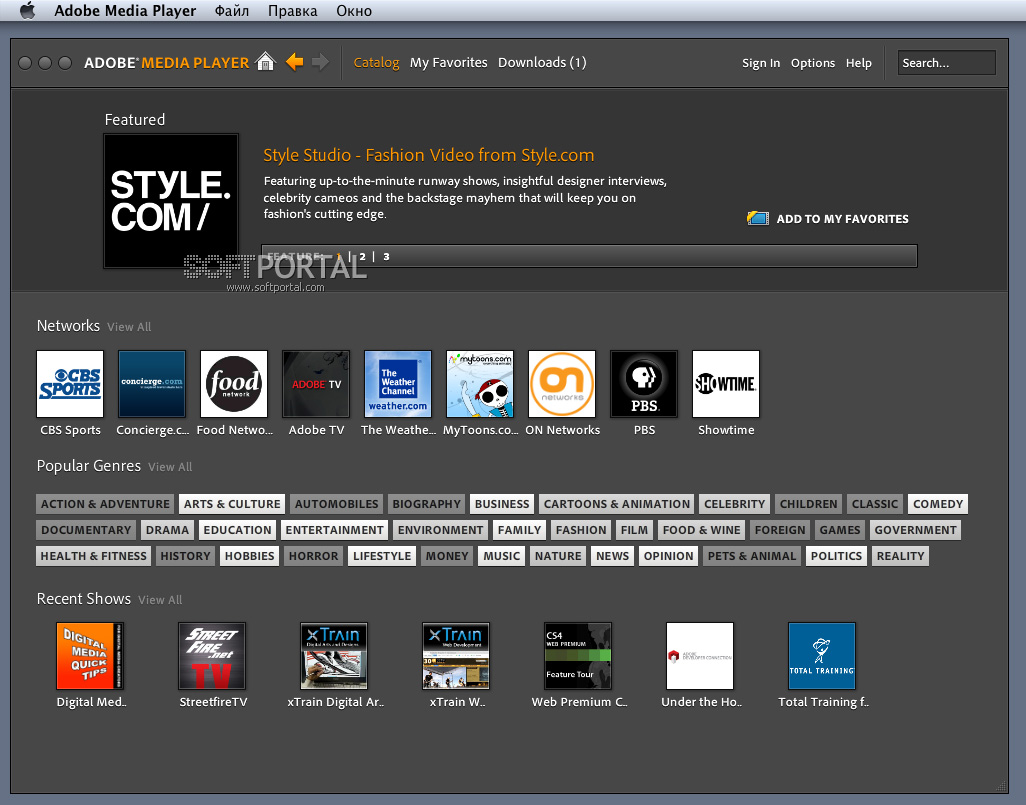Click inside the Search field
This screenshot has height=805, width=1026.
[946, 63]
